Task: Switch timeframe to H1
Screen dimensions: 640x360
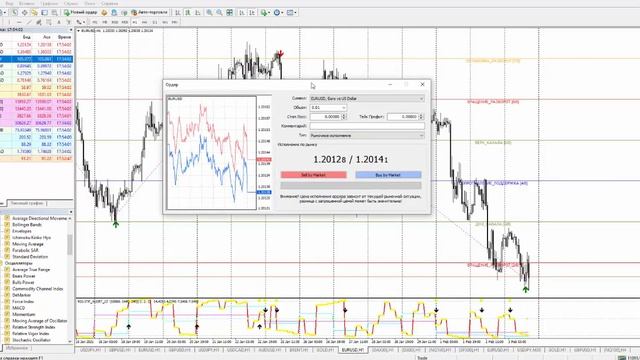Action: coord(135,22)
